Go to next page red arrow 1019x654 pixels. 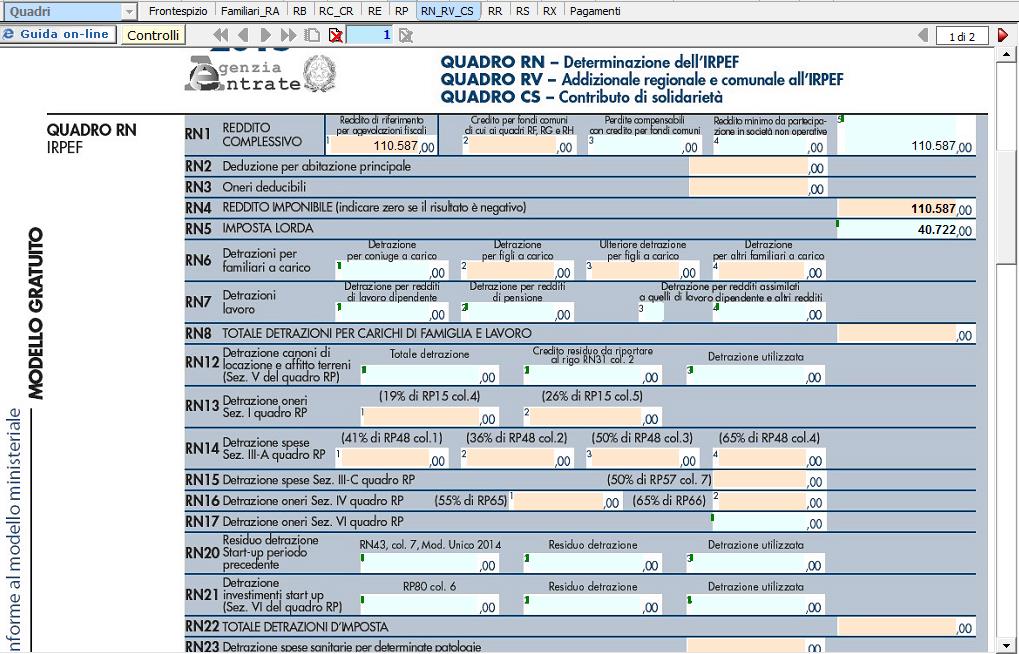click(1003, 35)
